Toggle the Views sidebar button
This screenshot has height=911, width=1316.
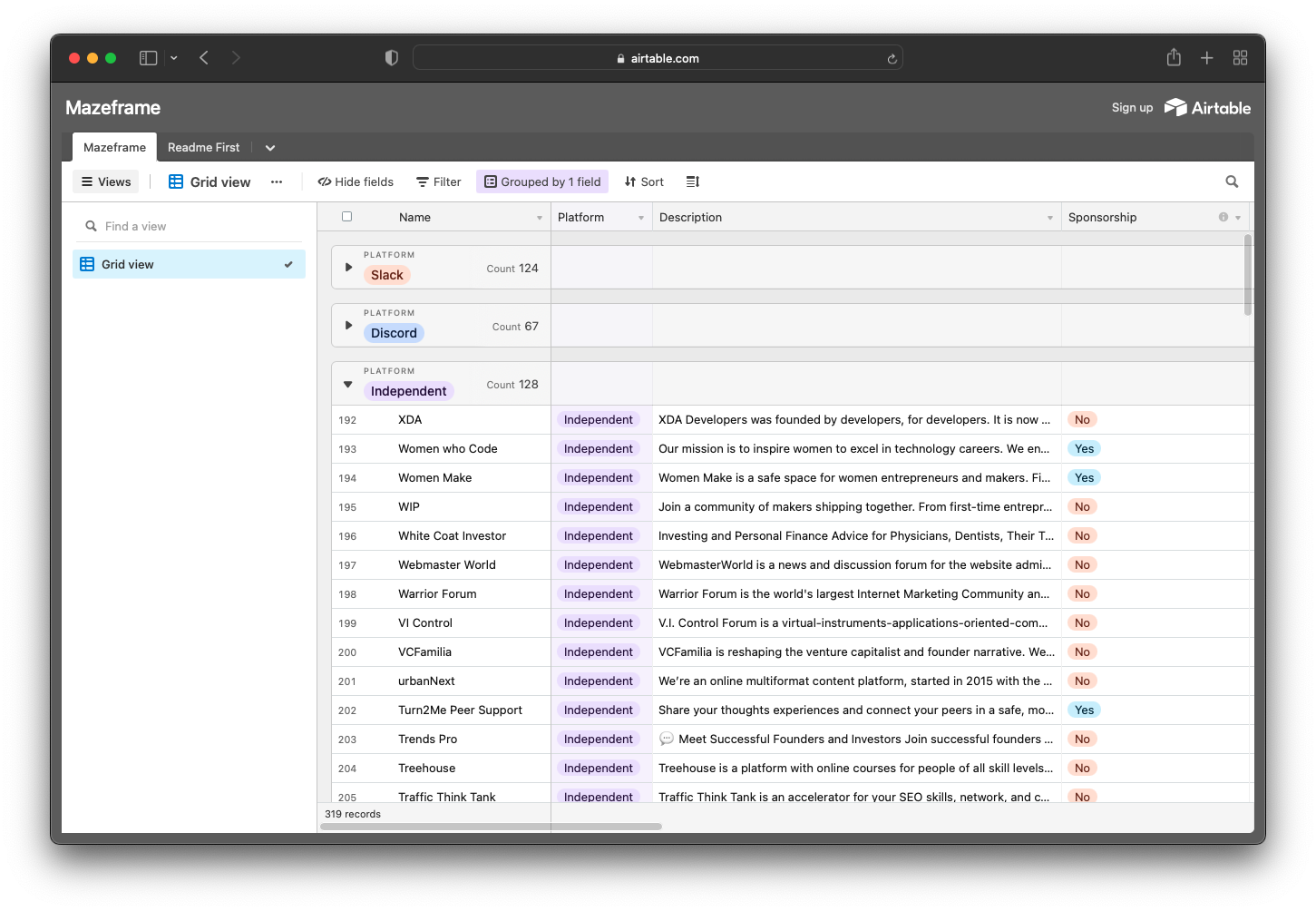(x=106, y=181)
